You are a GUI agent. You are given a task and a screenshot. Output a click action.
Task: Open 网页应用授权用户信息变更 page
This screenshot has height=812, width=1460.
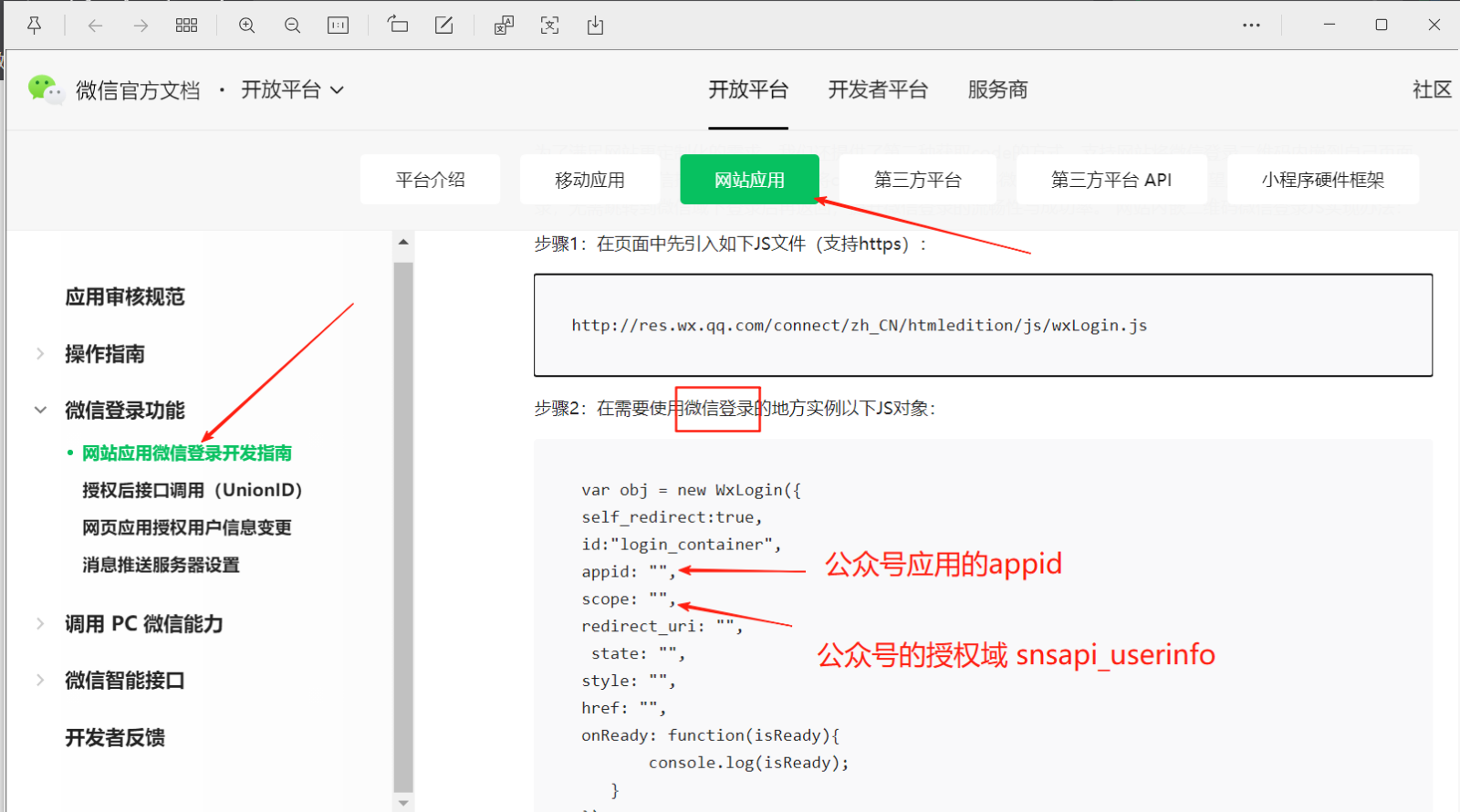(x=187, y=528)
